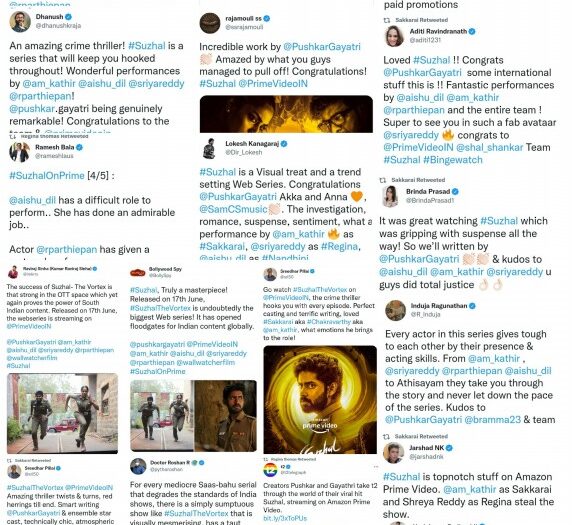Open #SuzhalOnPrime hashtag in Ramesh Bala's tweet
572x525 pixels.
point(47,175)
